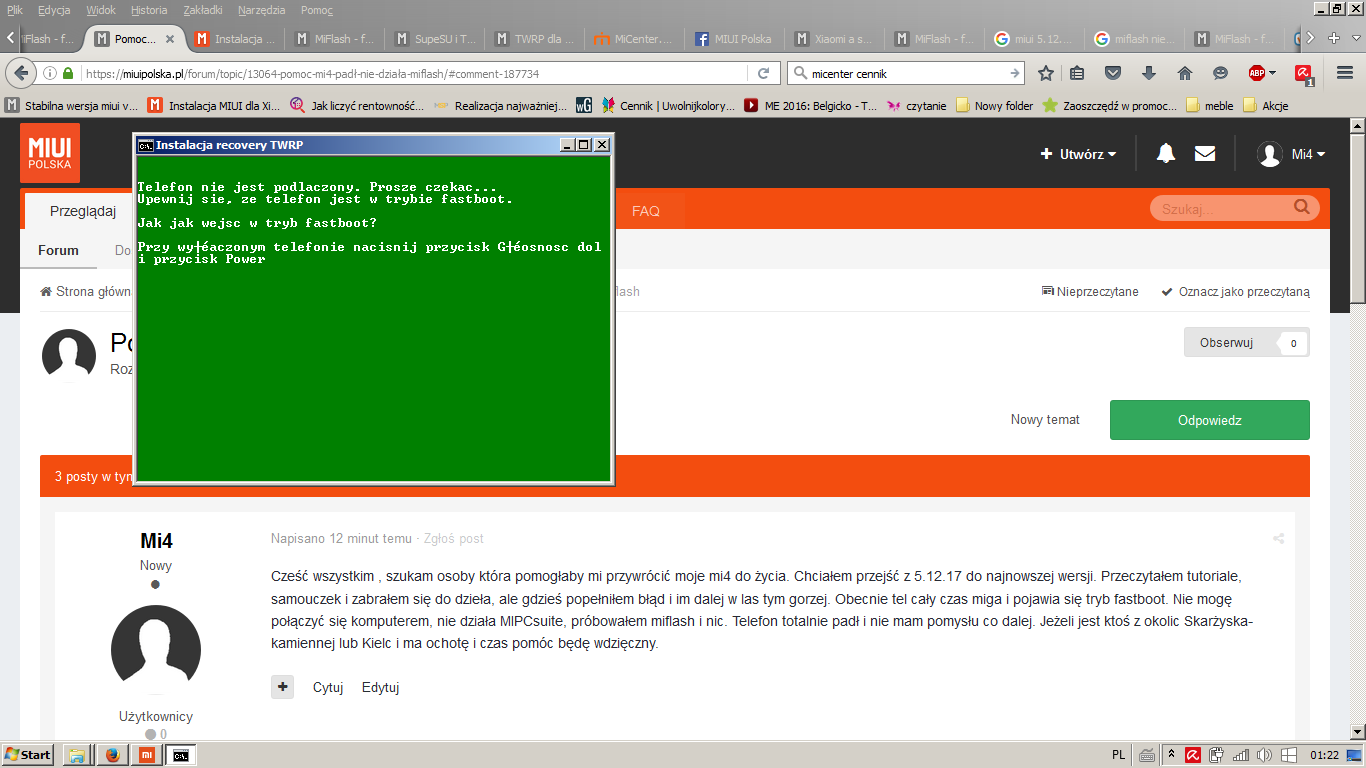This screenshot has height=768, width=1366.
Task: Click the Edytuj link under the post
Action: click(x=381, y=687)
